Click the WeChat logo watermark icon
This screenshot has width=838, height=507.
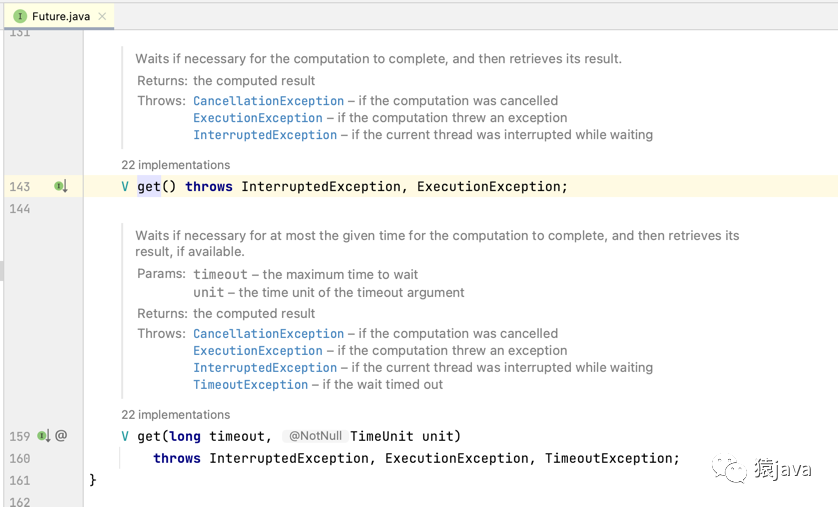pos(729,468)
